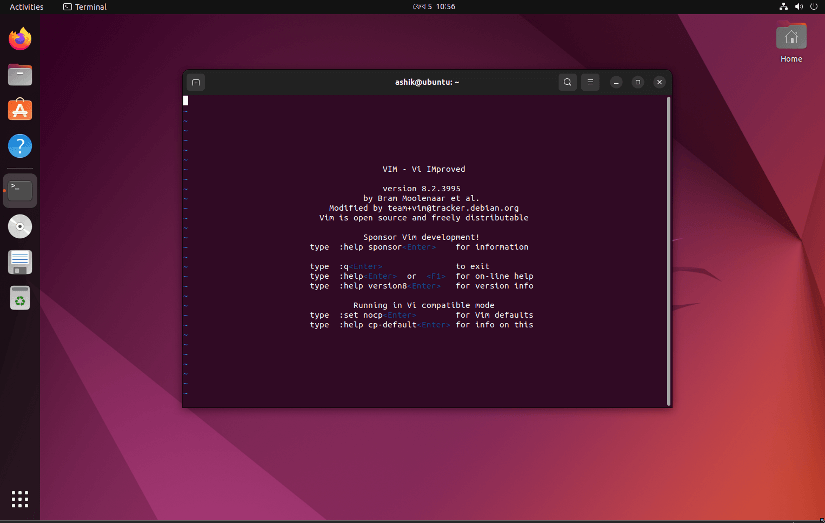This screenshot has width=825, height=523.
Task: Click 'Running in Vi compatible mode' text
Action: point(424,305)
